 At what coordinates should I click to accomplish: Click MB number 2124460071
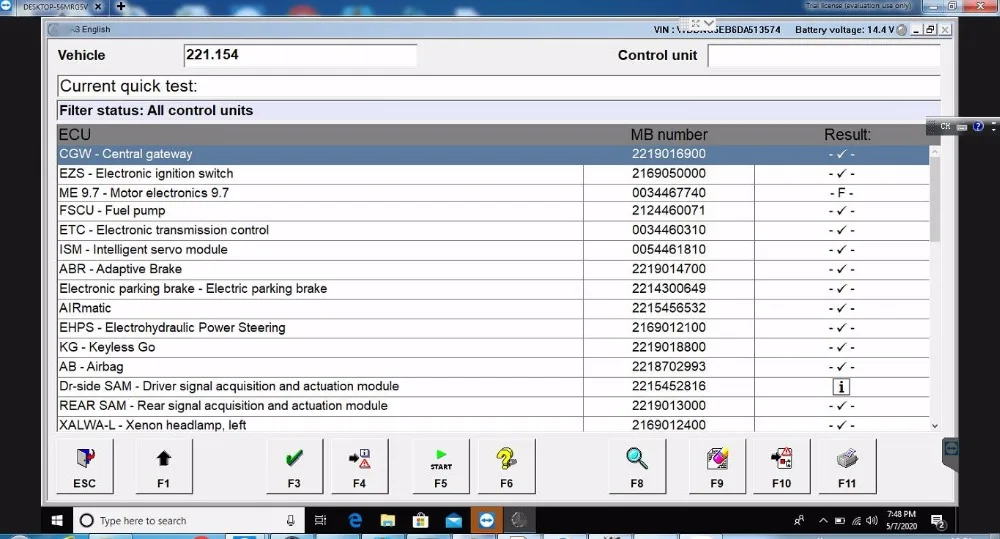(668, 211)
